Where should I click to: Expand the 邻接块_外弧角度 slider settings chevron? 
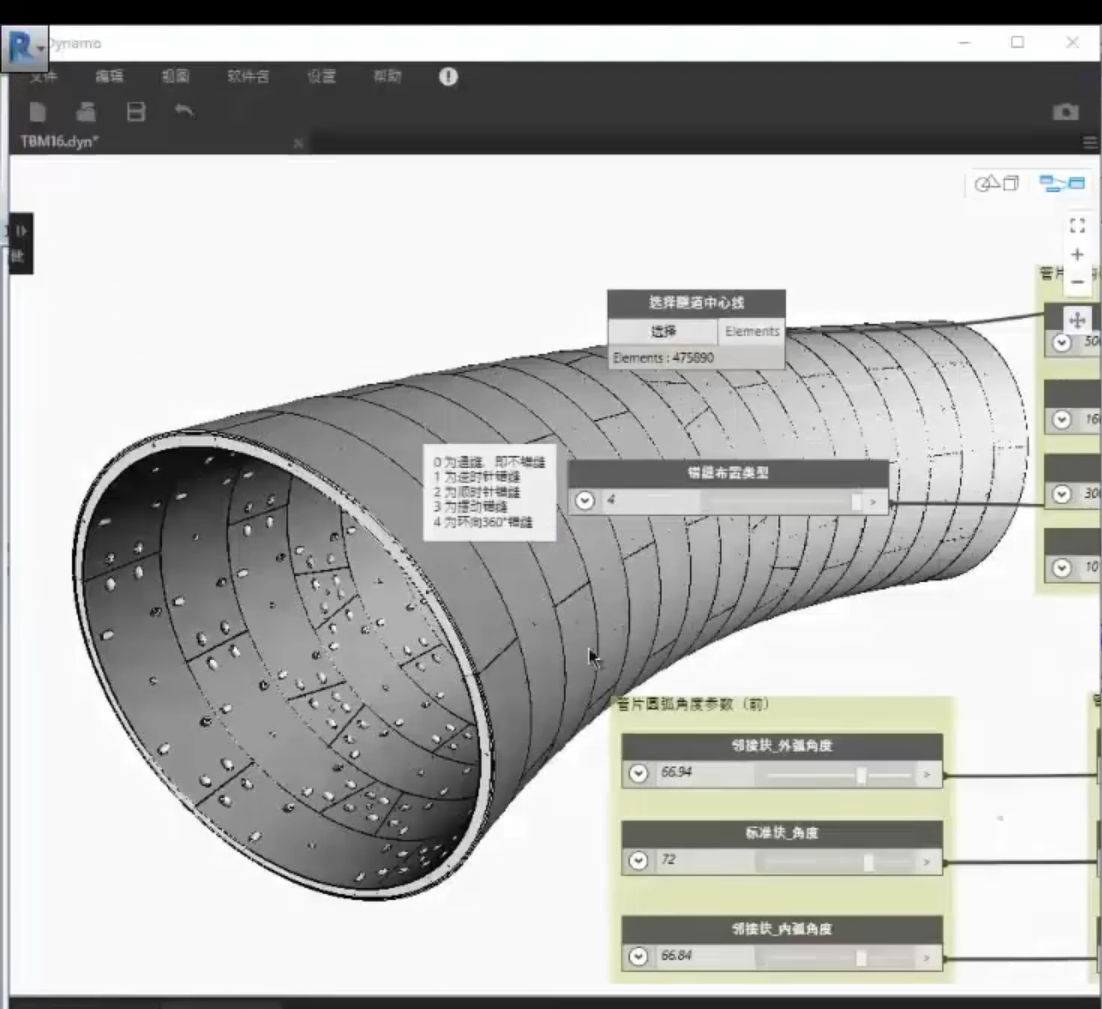click(x=638, y=774)
